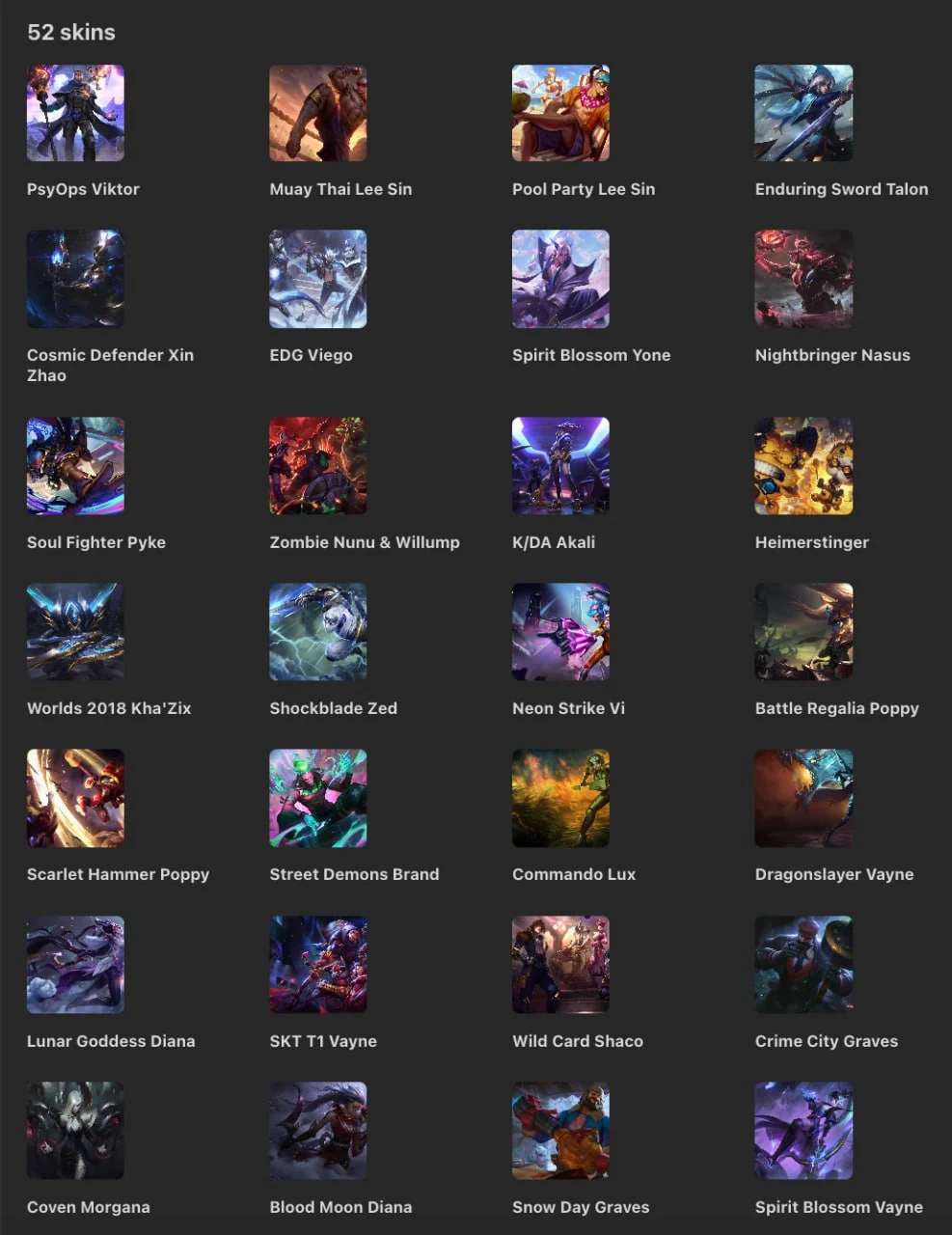Open the Coven Morgana skin picture

(75, 1131)
